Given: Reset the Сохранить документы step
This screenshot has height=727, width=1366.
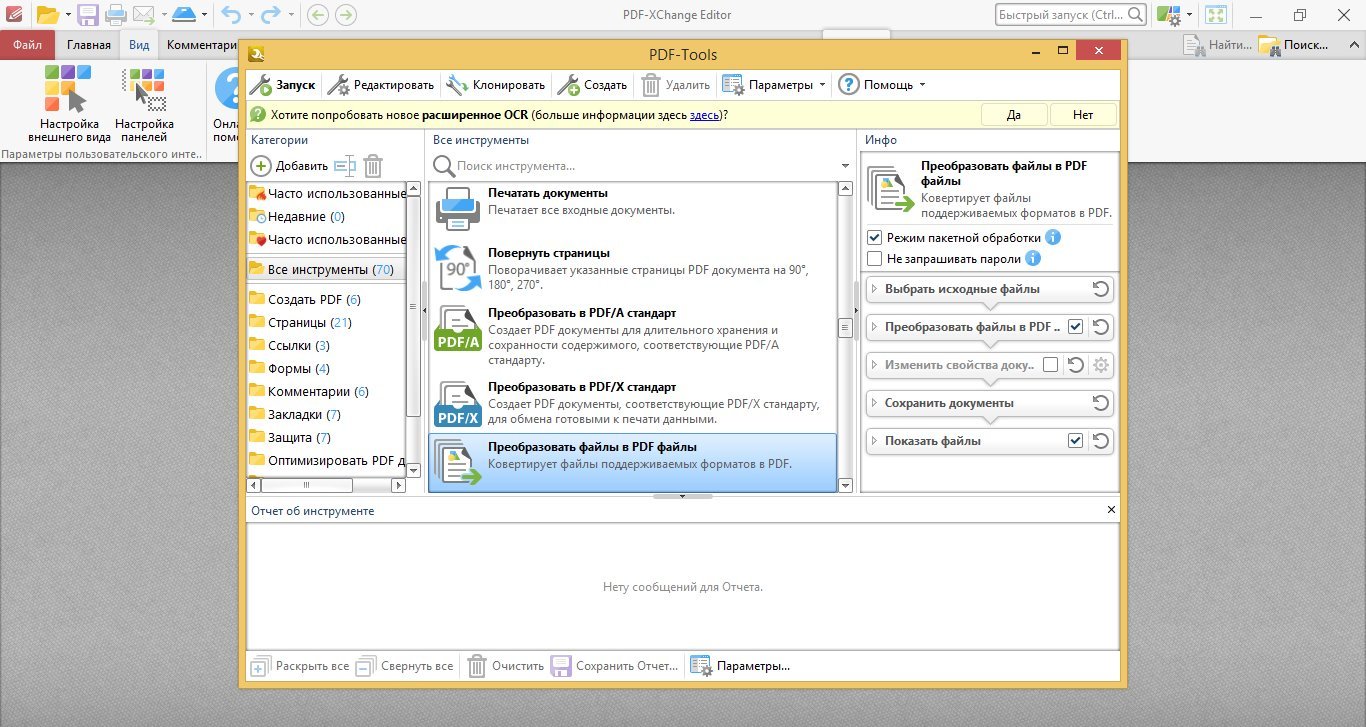Looking at the screenshot, I should coord(1100,403).
